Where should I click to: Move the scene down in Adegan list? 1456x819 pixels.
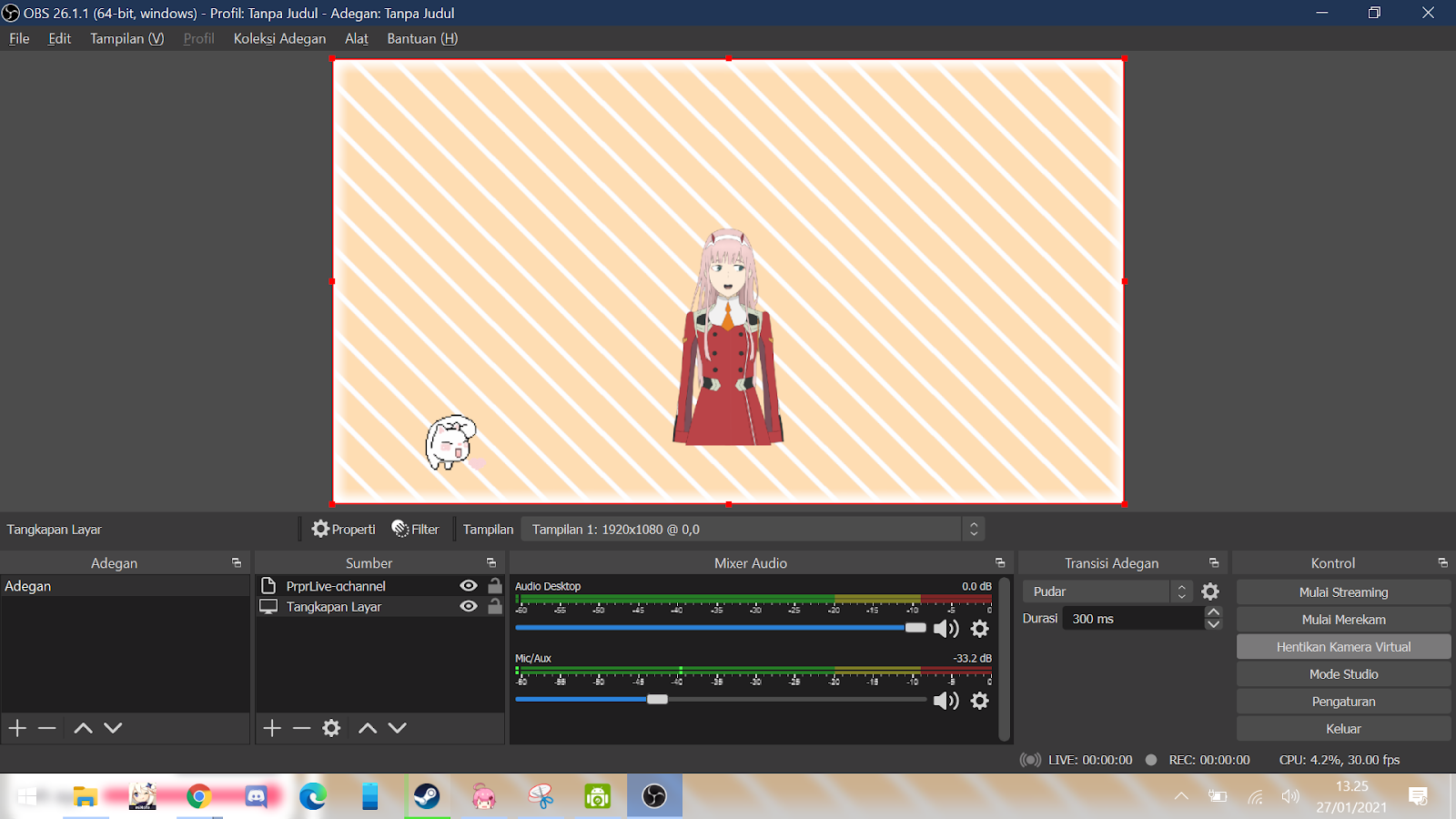pos(113,728)
